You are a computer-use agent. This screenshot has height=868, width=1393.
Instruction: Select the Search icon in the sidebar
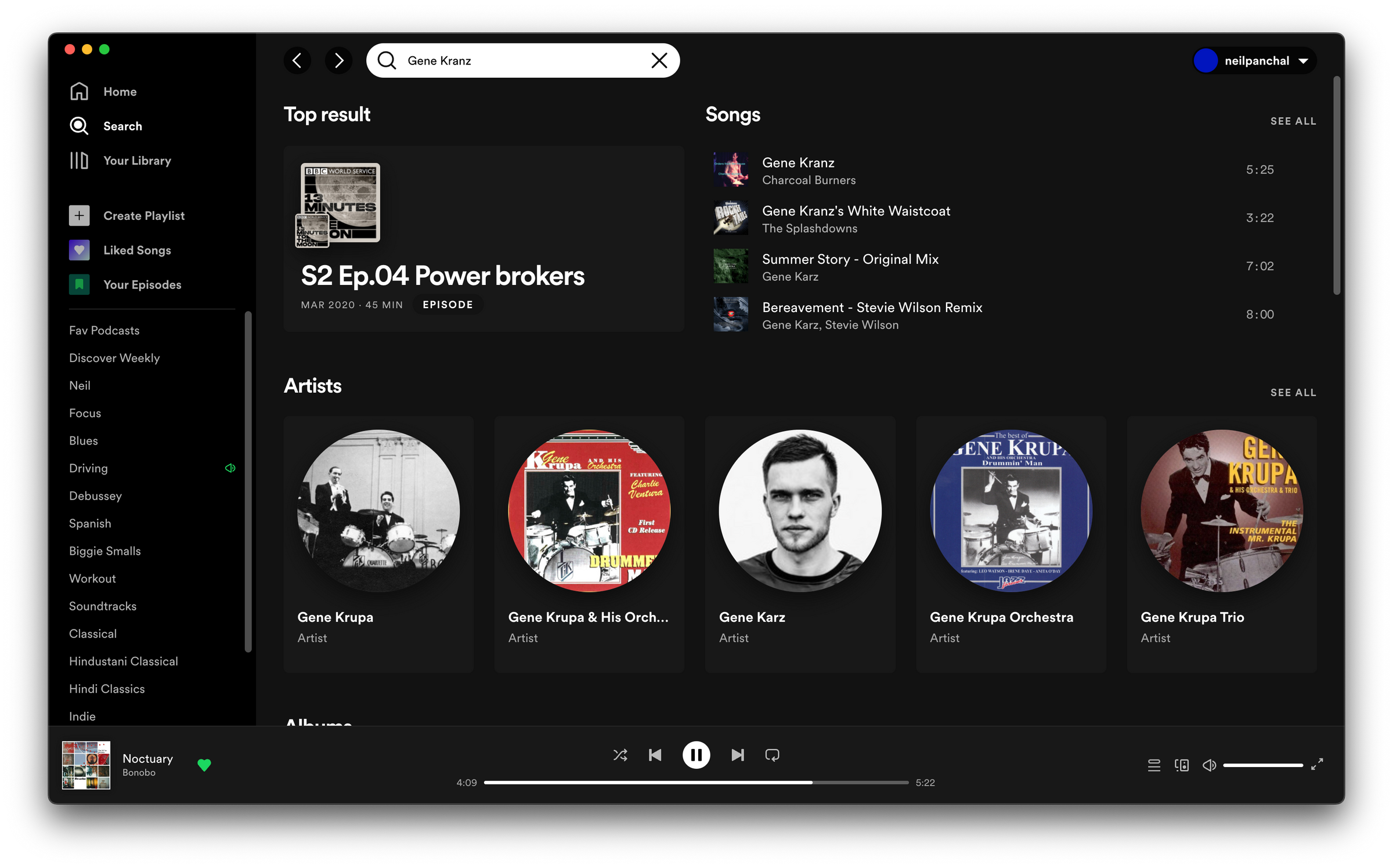(78, 126)
